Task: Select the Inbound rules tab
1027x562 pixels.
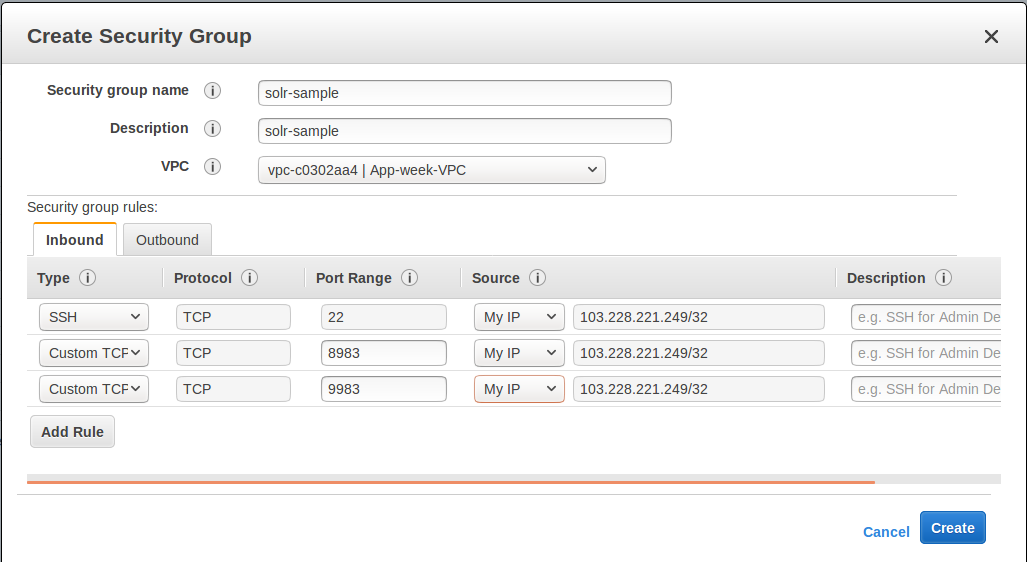Action: tap(75, 240)
